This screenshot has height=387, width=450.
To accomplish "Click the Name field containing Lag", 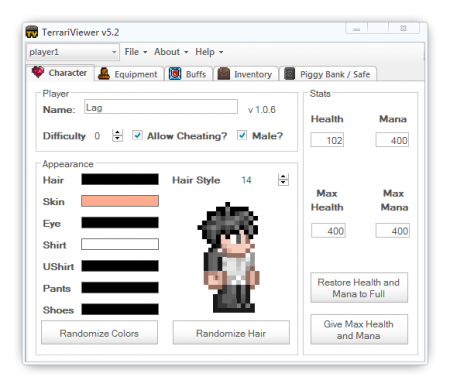I will (161, 107).
